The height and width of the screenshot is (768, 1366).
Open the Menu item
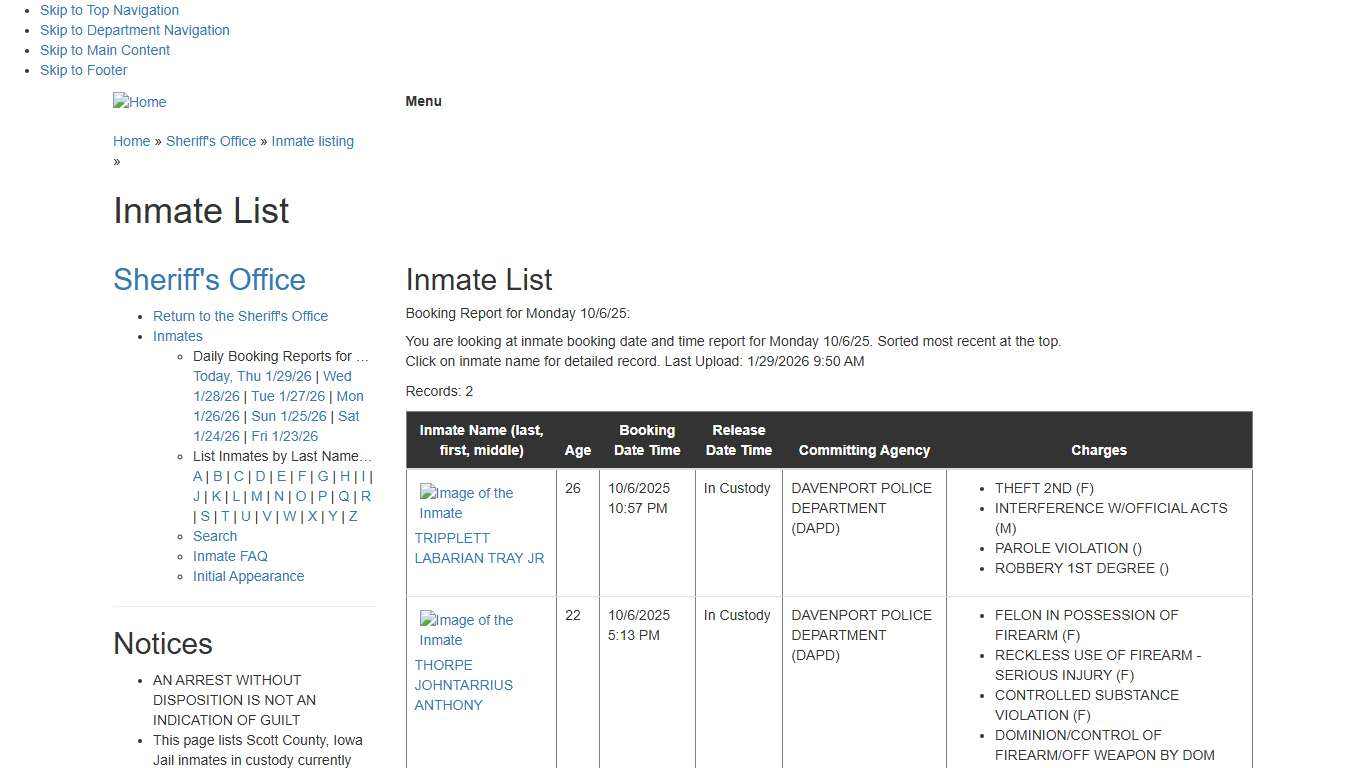coord(423,101)
